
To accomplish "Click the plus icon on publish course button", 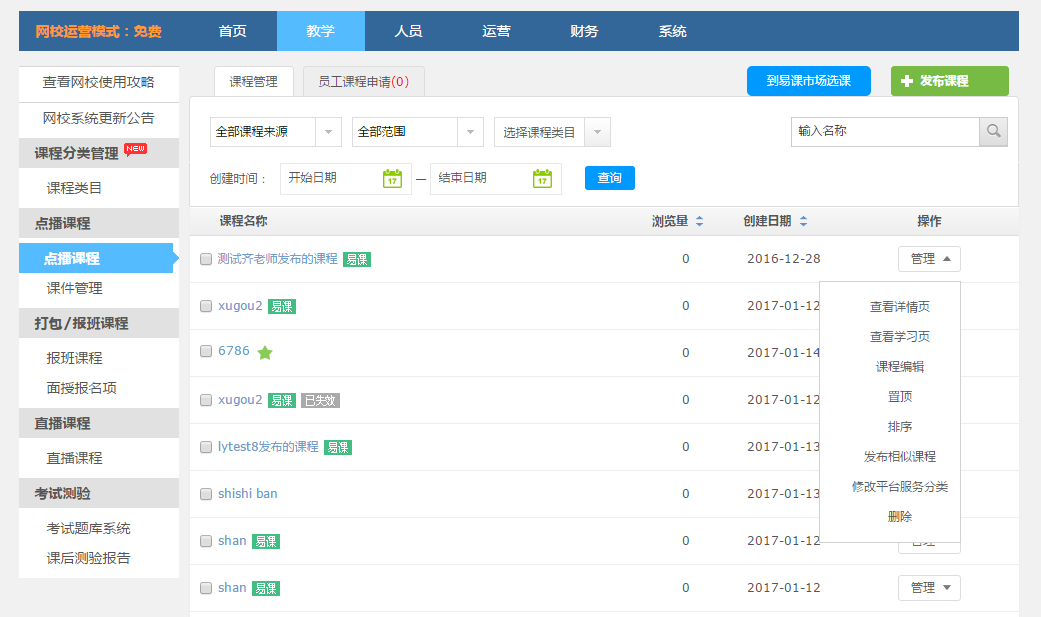I will tap(907, 81).
